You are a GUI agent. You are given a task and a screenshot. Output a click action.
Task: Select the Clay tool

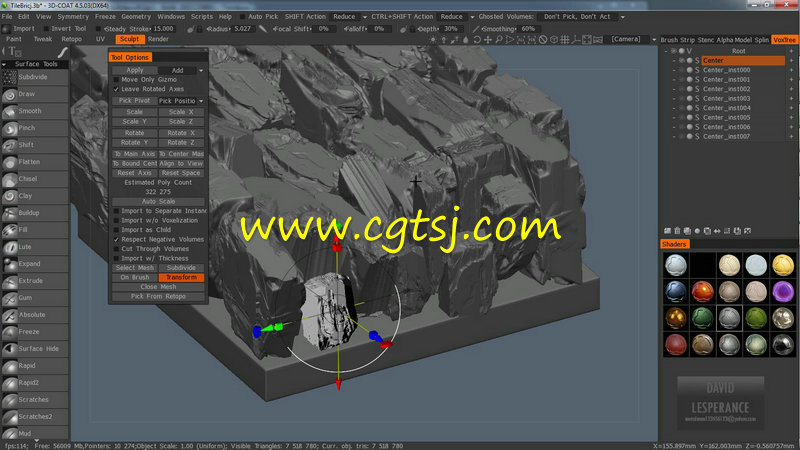pyautogui.click(x=35, y=196)
